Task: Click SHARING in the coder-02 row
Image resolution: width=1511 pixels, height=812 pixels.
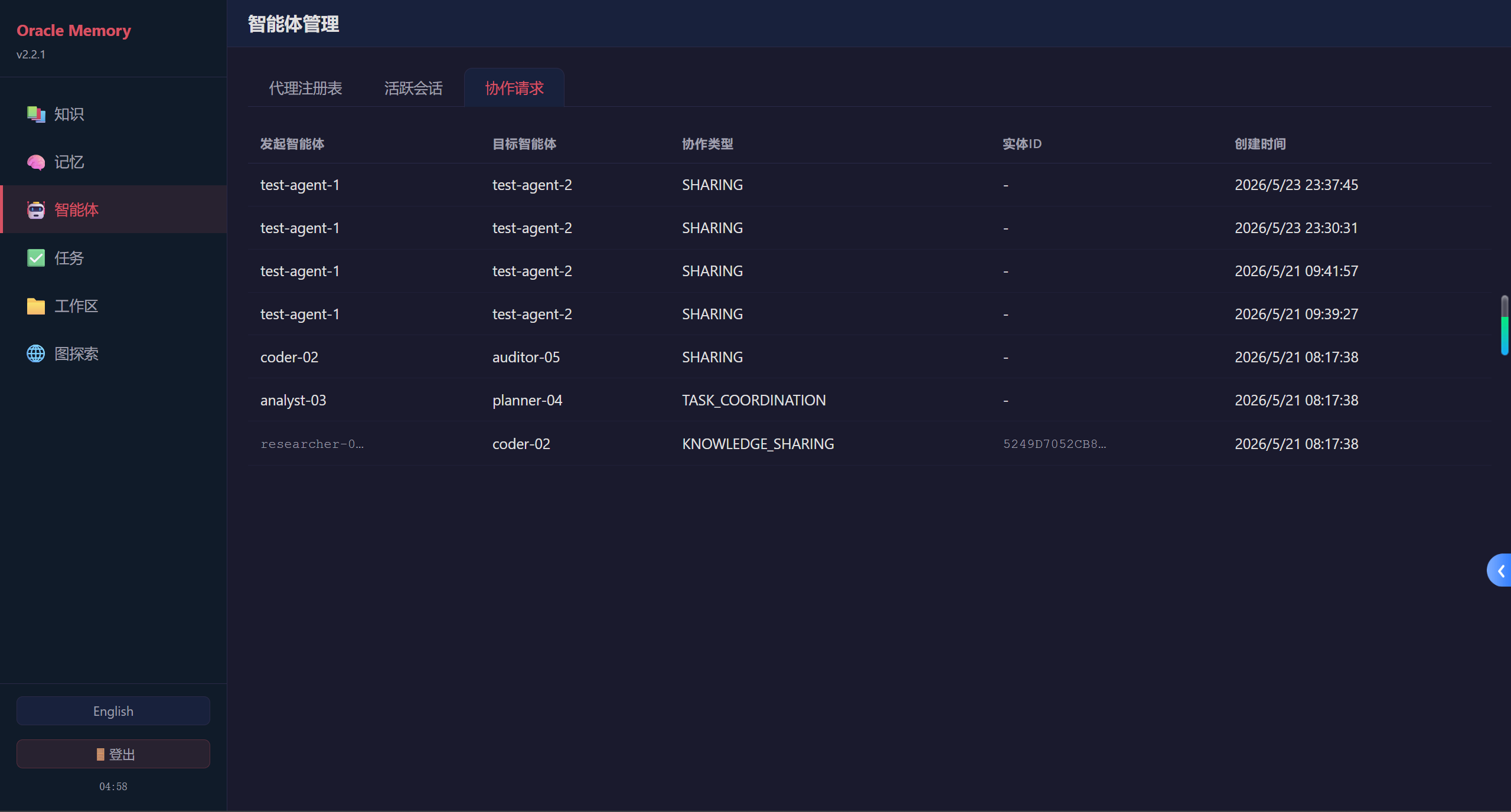Action: coord(713,358)
